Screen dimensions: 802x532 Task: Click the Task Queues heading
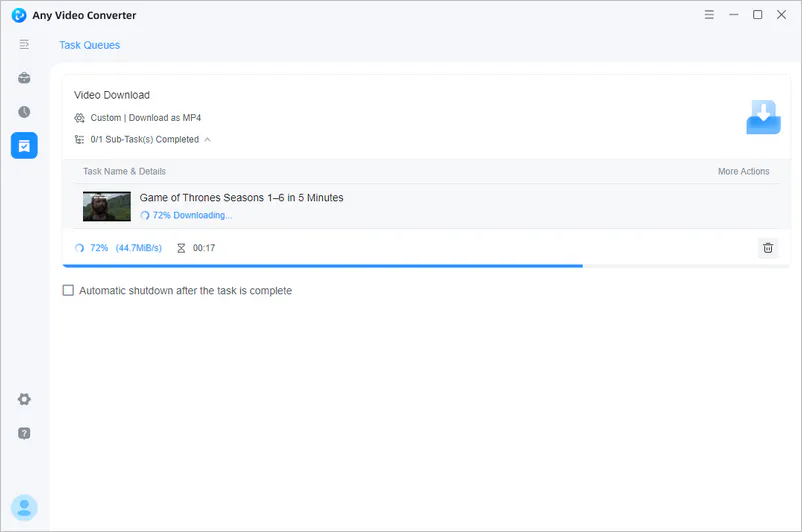click(x=90, y=45)
